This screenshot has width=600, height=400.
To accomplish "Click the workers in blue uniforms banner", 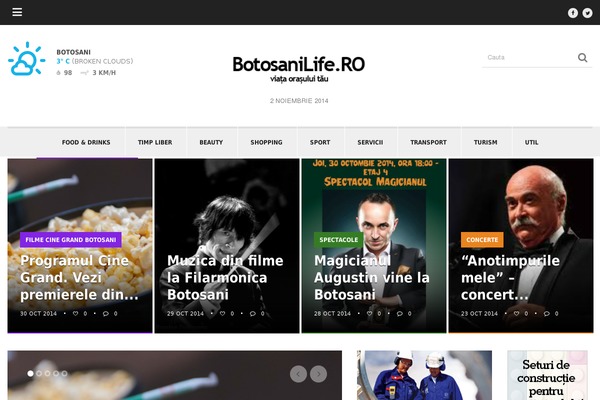I will tap(424, 375).
